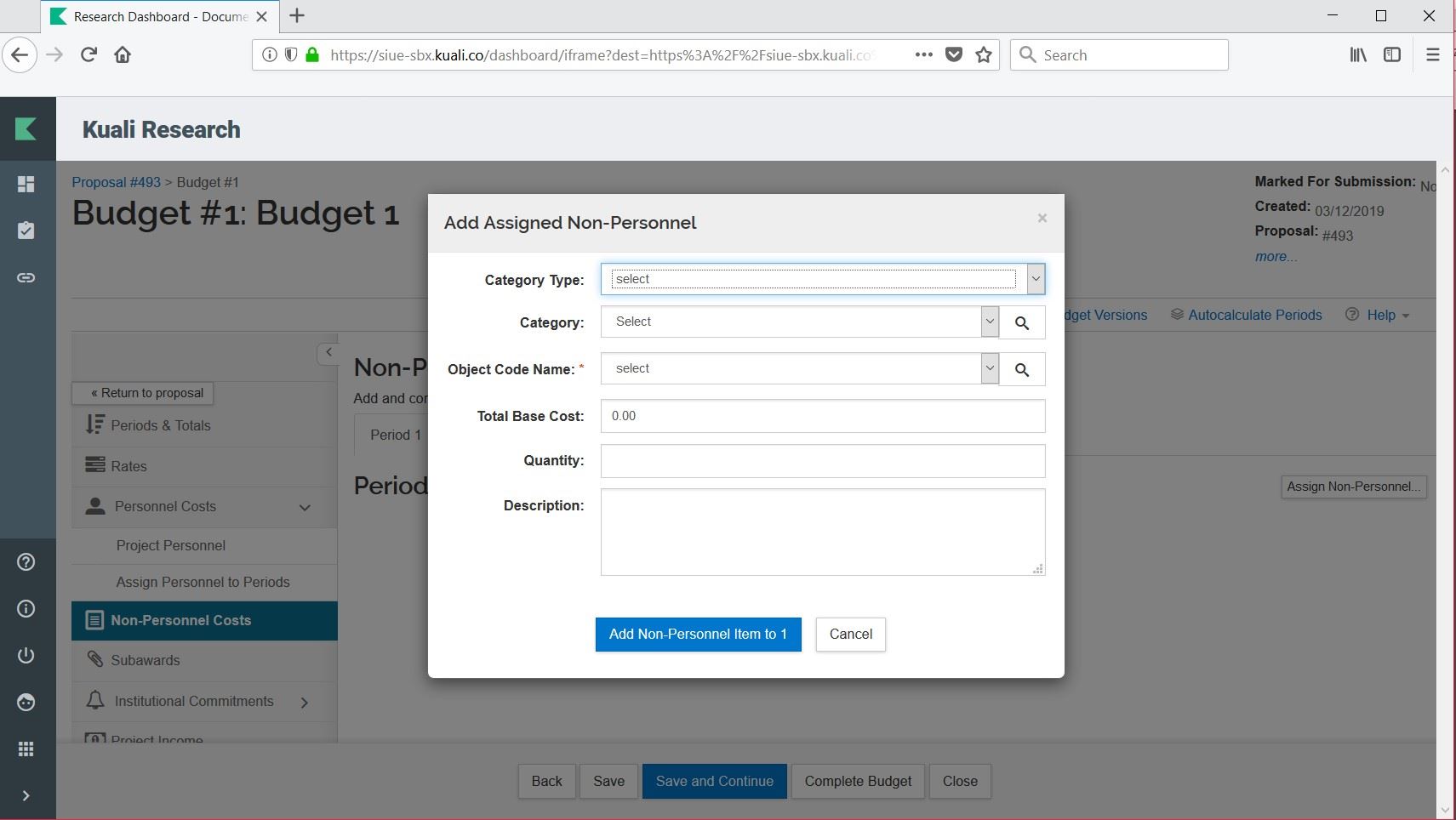Click the link chain icon in sidebar

point(26,277)
